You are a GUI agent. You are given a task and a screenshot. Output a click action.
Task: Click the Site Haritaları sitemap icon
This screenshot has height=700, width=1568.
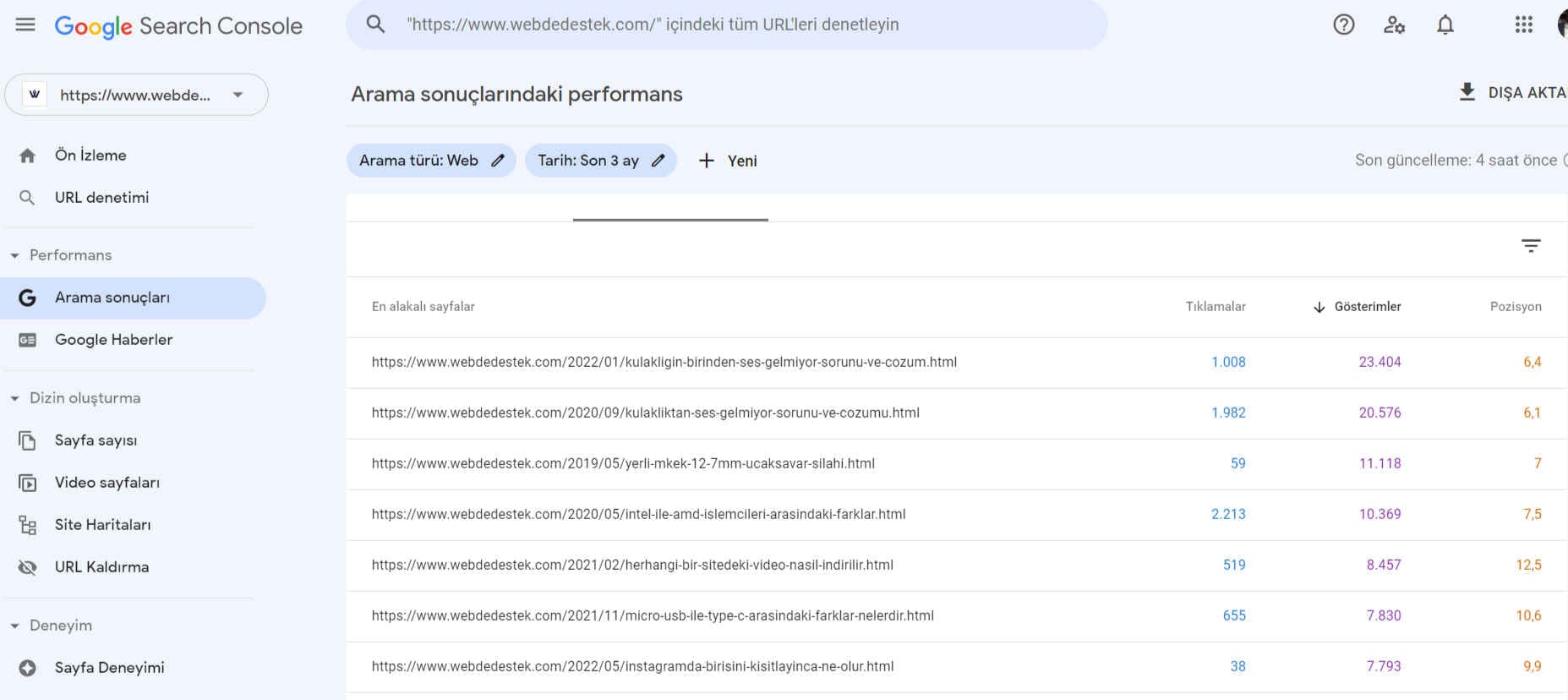[28, 525]
